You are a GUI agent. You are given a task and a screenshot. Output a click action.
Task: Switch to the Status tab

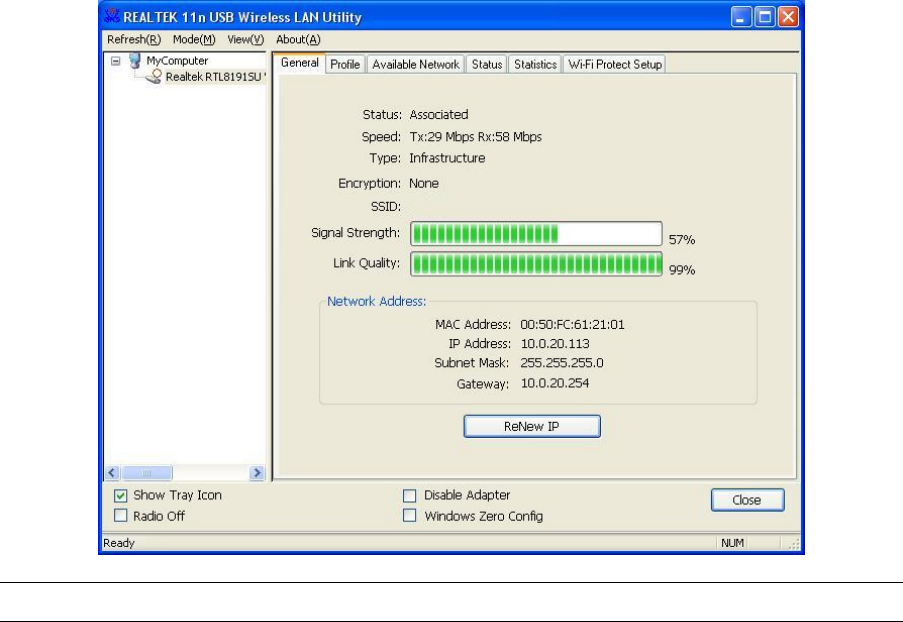(x=487, y=65)
